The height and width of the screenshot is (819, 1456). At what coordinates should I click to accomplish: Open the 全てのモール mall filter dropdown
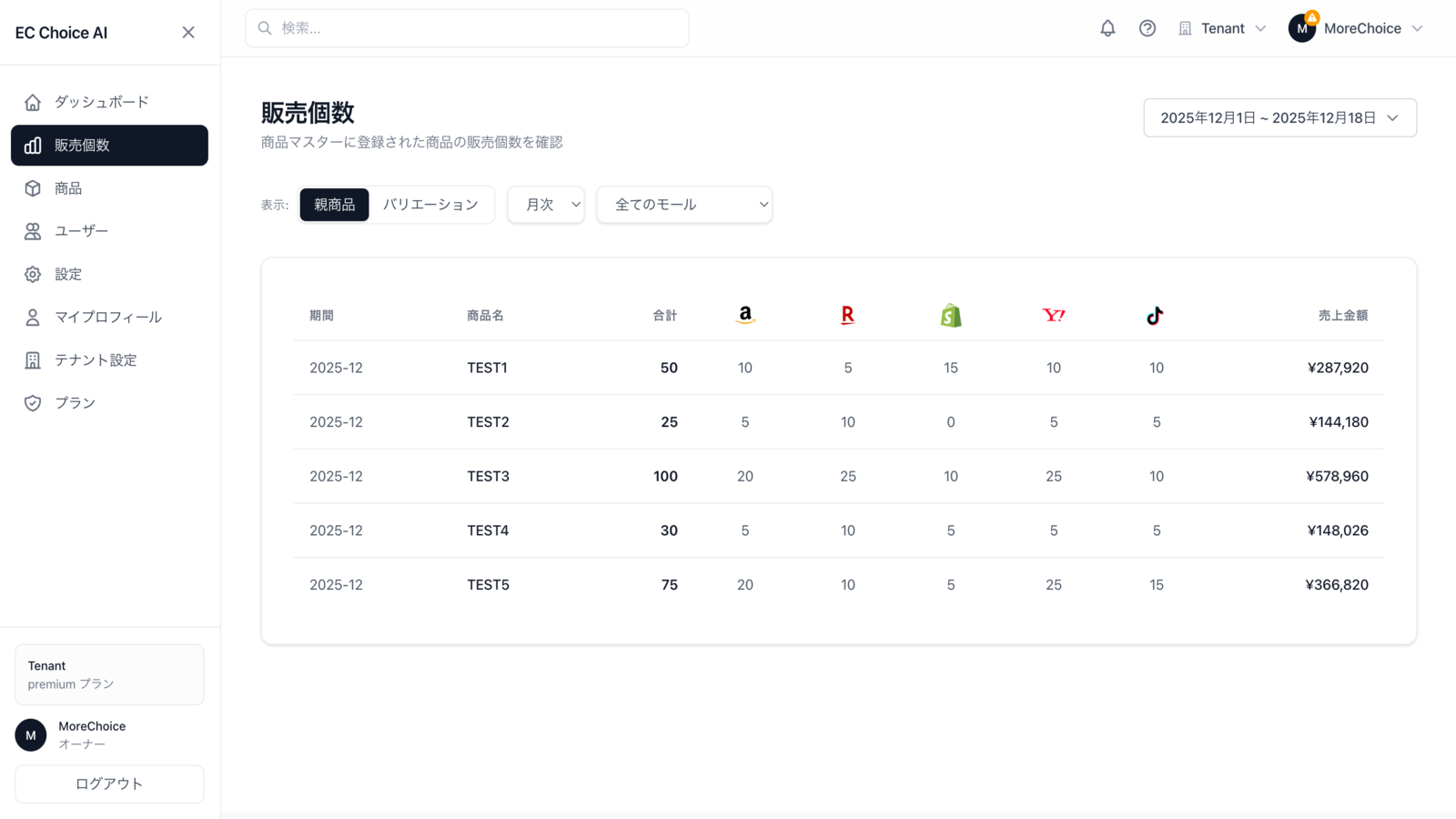point(684,205)
